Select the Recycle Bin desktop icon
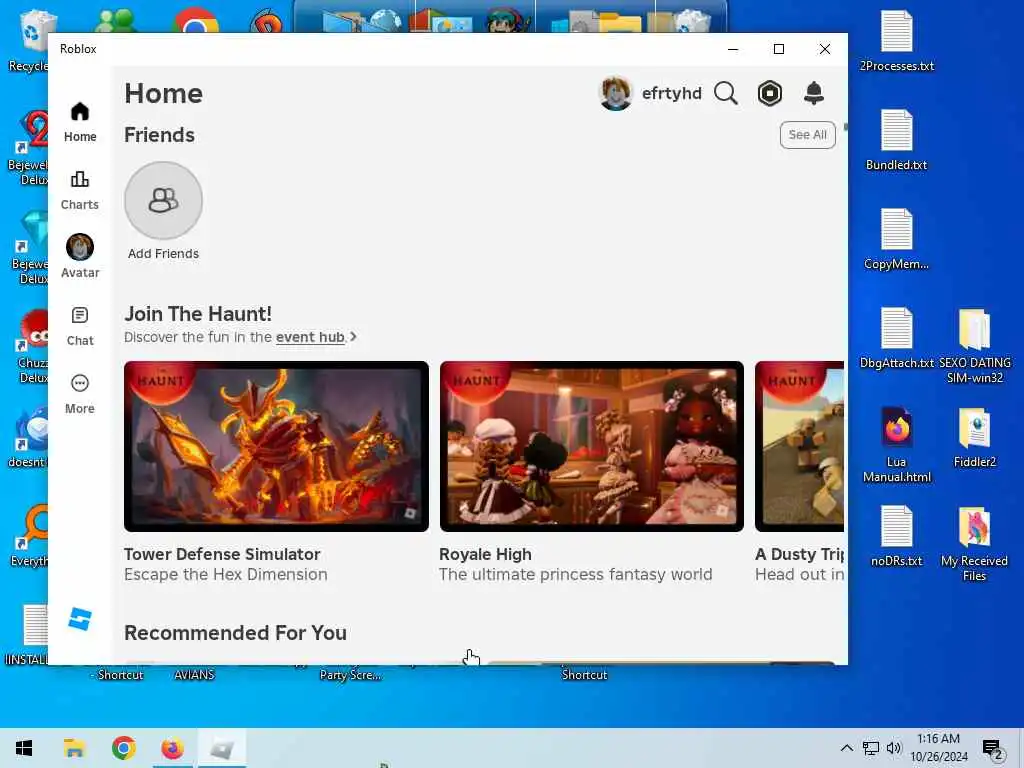Screen dimensions: 1024x768 (x=29, y=40)
